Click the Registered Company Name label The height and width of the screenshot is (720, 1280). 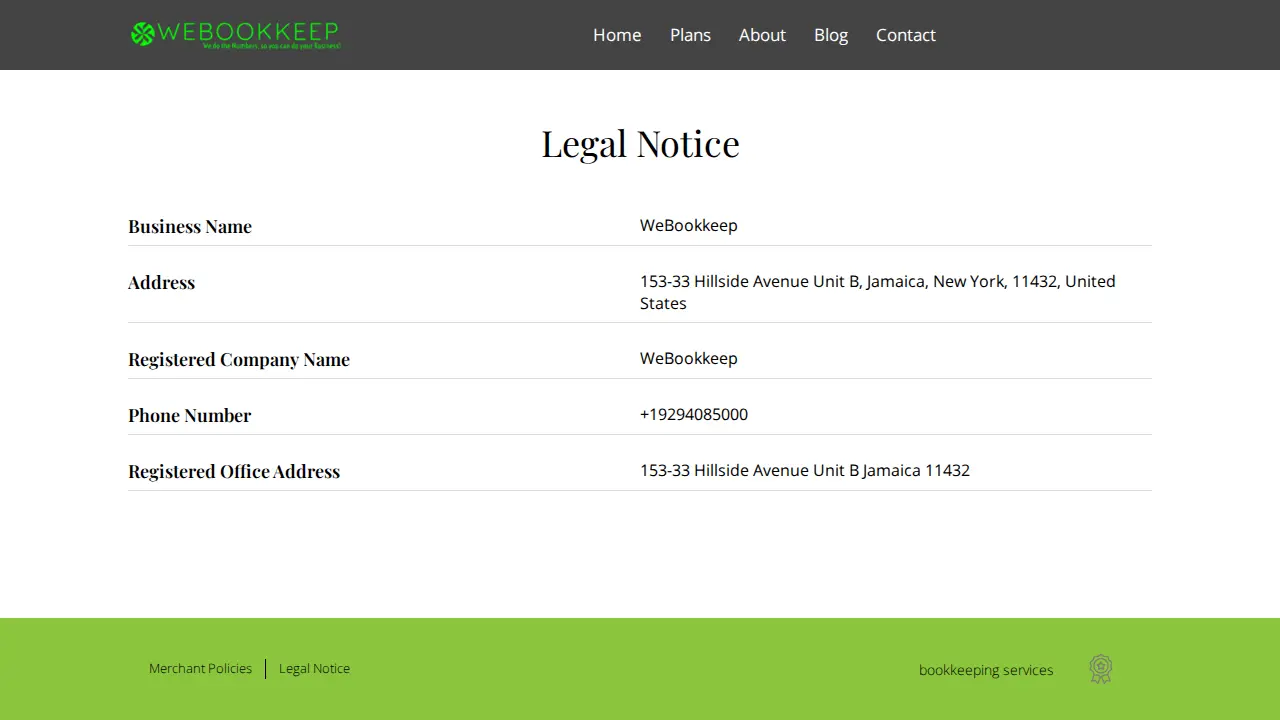239,359
